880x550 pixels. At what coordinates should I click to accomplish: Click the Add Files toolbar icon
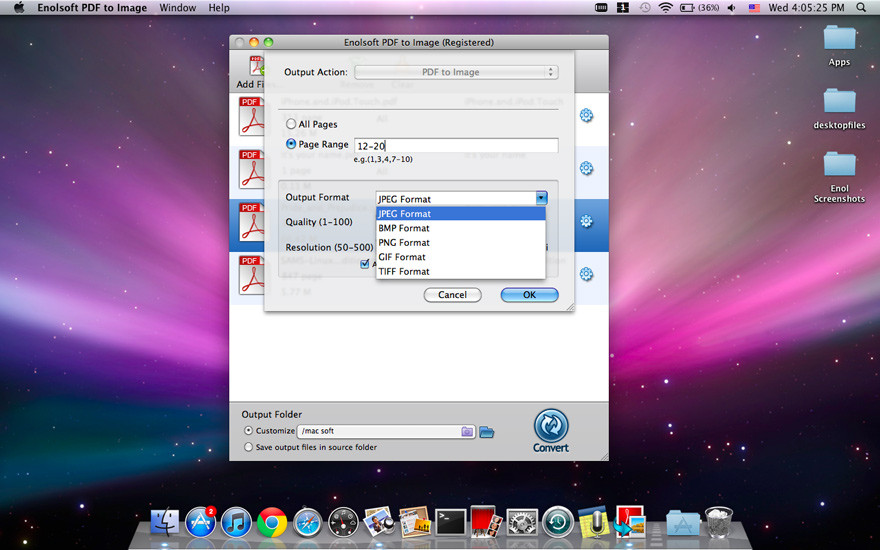256,66
